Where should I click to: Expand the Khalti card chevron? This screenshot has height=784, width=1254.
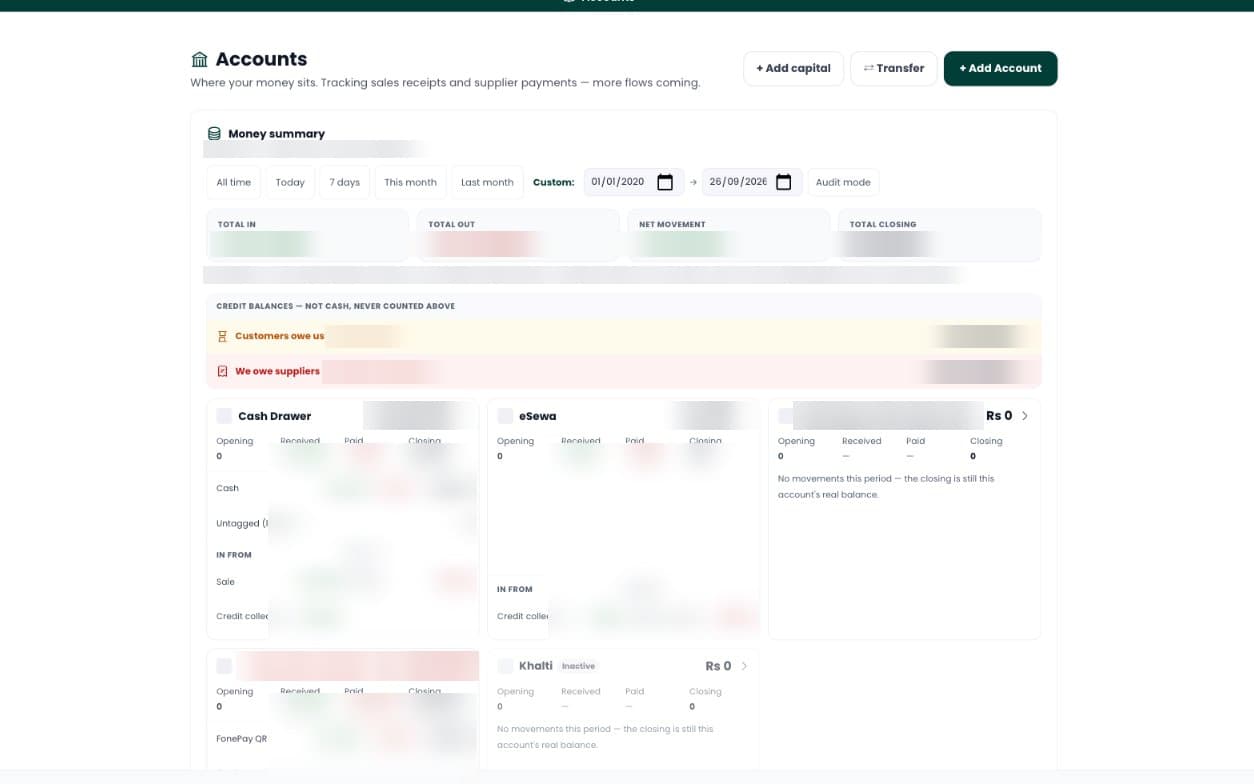point(744,666)
